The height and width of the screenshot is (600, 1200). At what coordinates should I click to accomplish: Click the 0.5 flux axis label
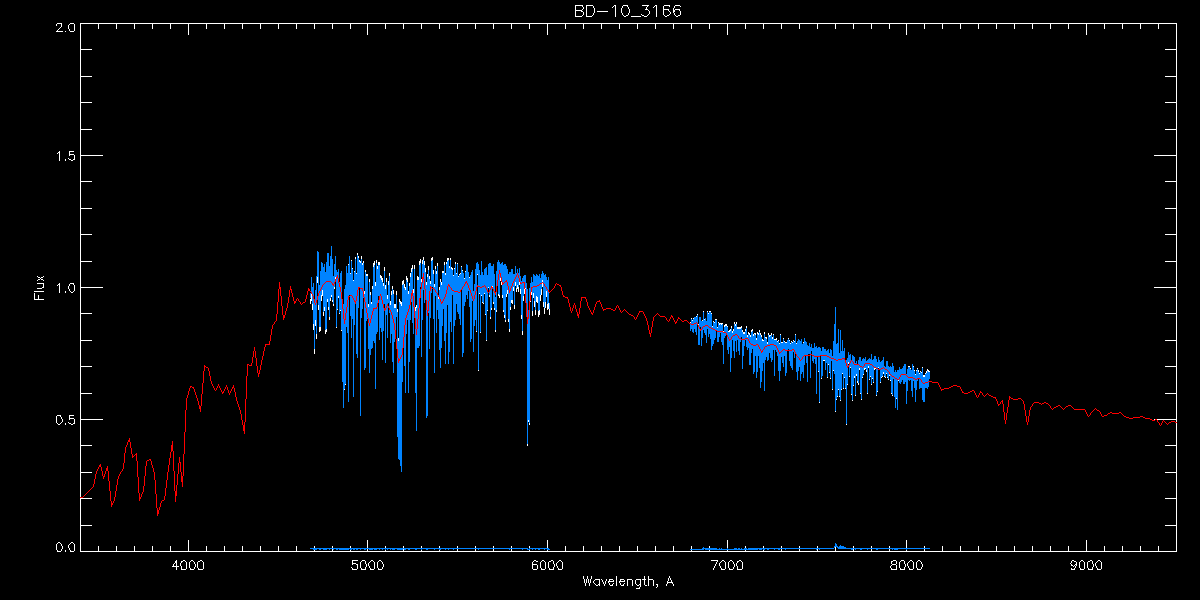point(65,419)
